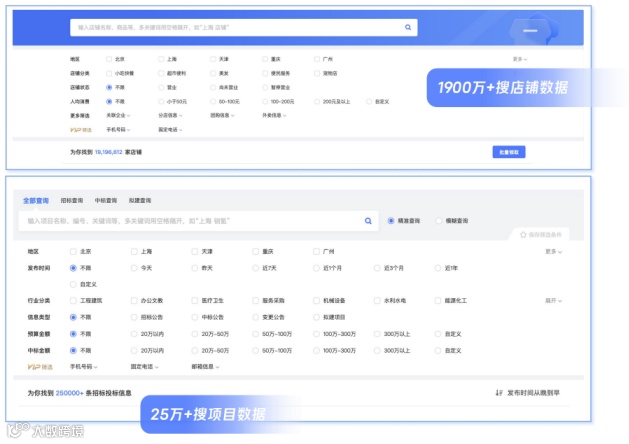The width and height of the screenshot is (629, 444).
Task: Check the 美发 store category
Action: (x=213, y=73)
